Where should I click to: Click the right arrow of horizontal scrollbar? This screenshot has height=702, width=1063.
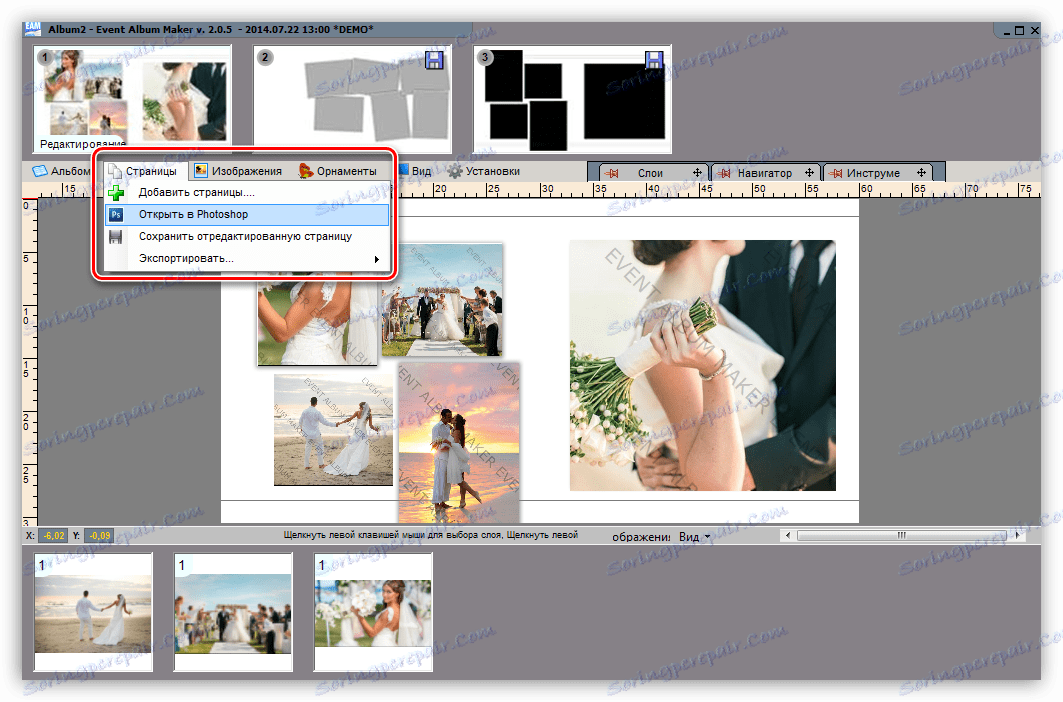pyautogui.click(x=1018, y=535)
